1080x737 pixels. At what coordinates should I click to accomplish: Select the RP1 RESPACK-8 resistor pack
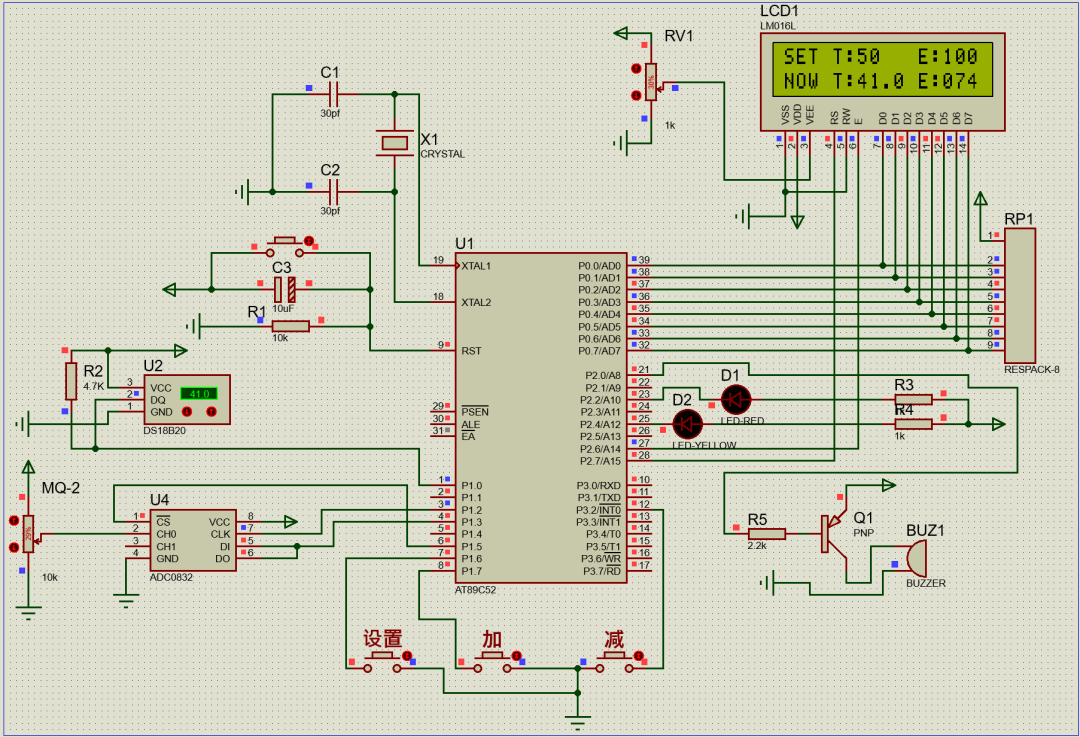click(1019, 296)
